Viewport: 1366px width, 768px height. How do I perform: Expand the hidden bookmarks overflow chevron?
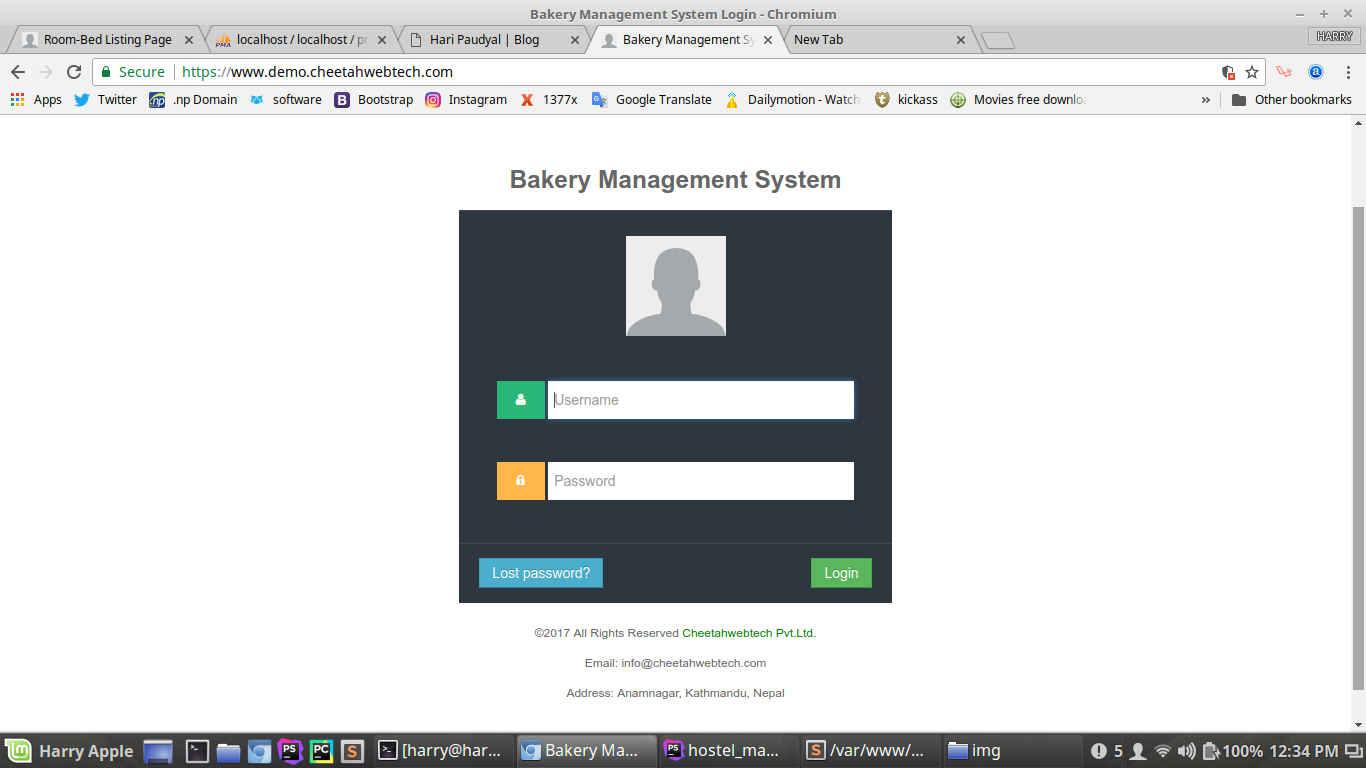(1205, 99)
